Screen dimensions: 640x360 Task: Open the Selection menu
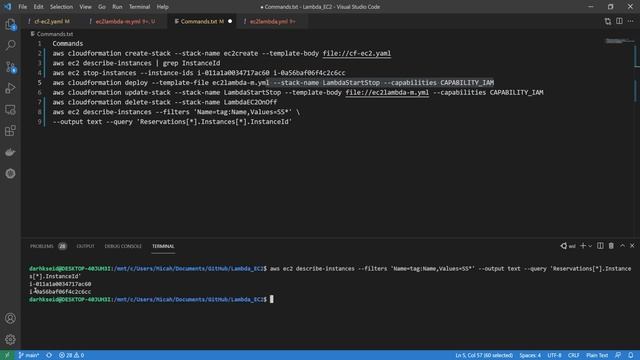point(61,7)
